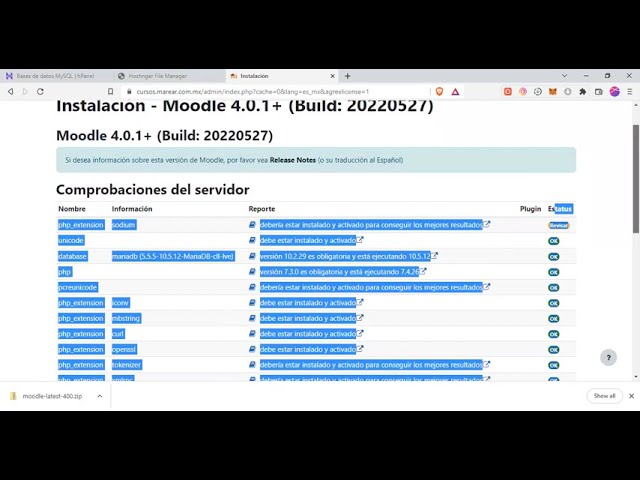Open the pink circular extension icon
This screenshot has height=480, width=640.
coord(523,92)
